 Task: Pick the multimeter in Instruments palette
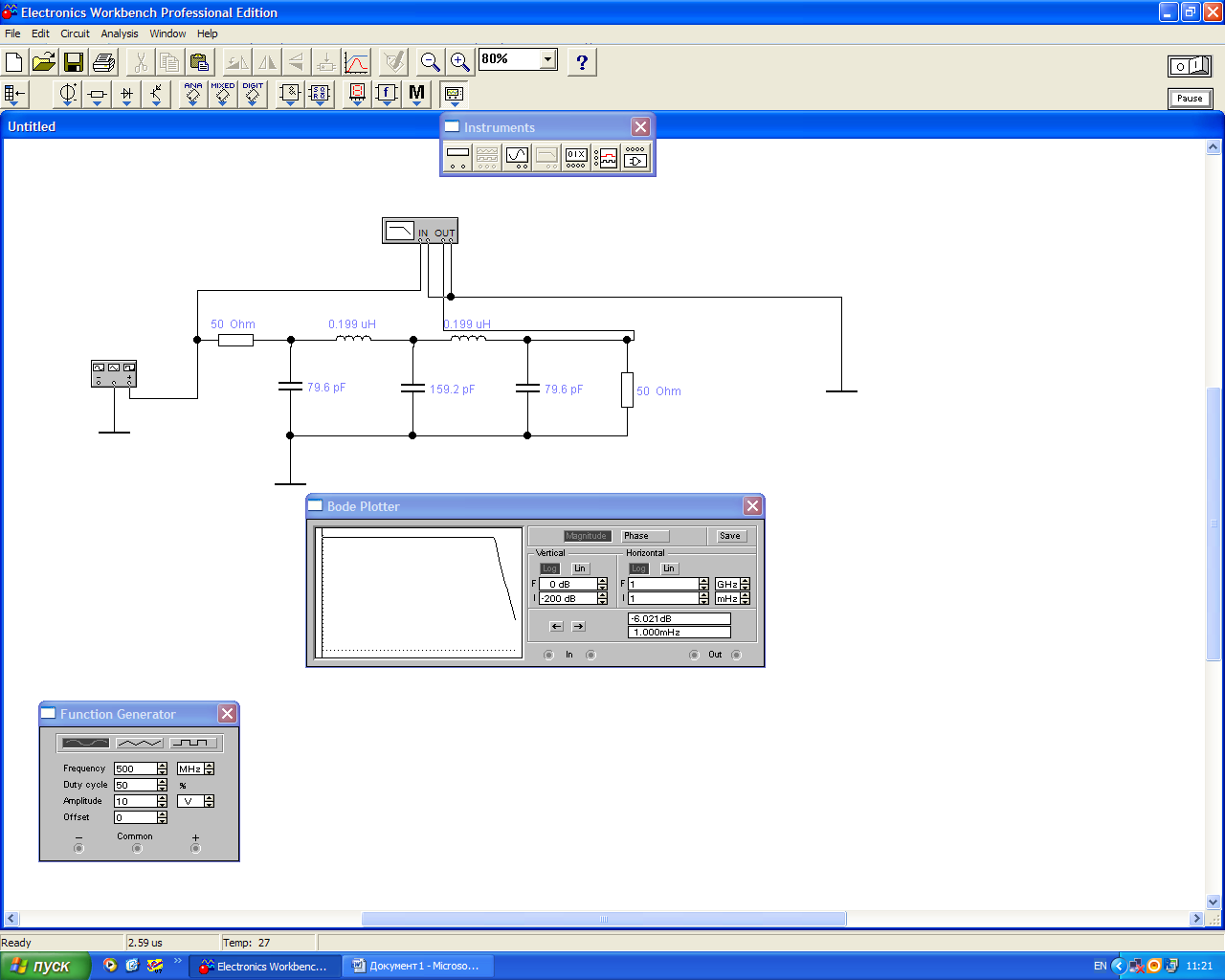tap(458, 157)
